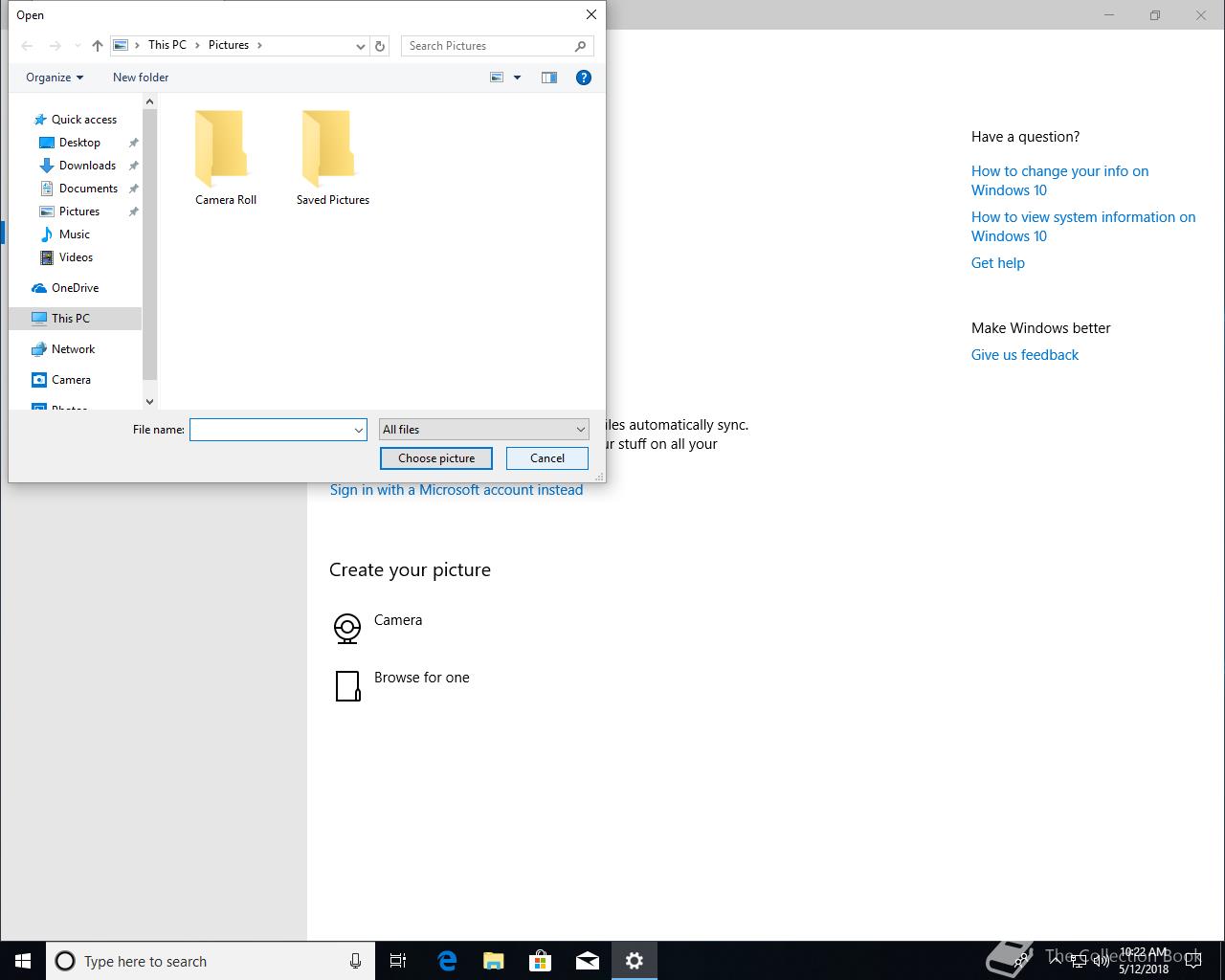
Task: Click the Search Pictures field
Action: click(x=488, y=46)
